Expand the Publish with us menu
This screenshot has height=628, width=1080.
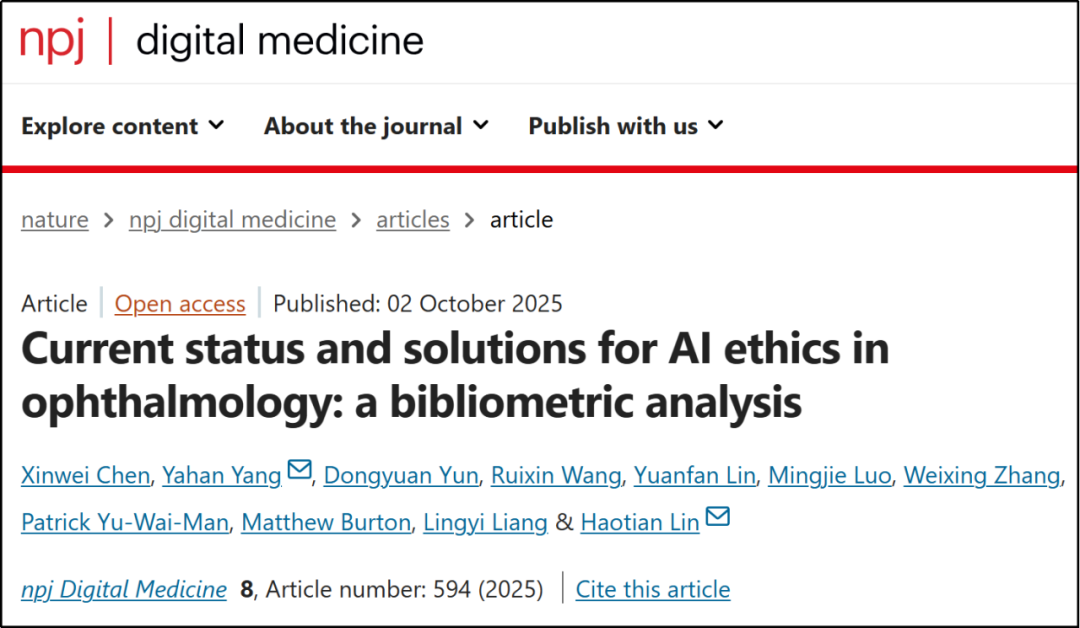click(x=625, y=126)
